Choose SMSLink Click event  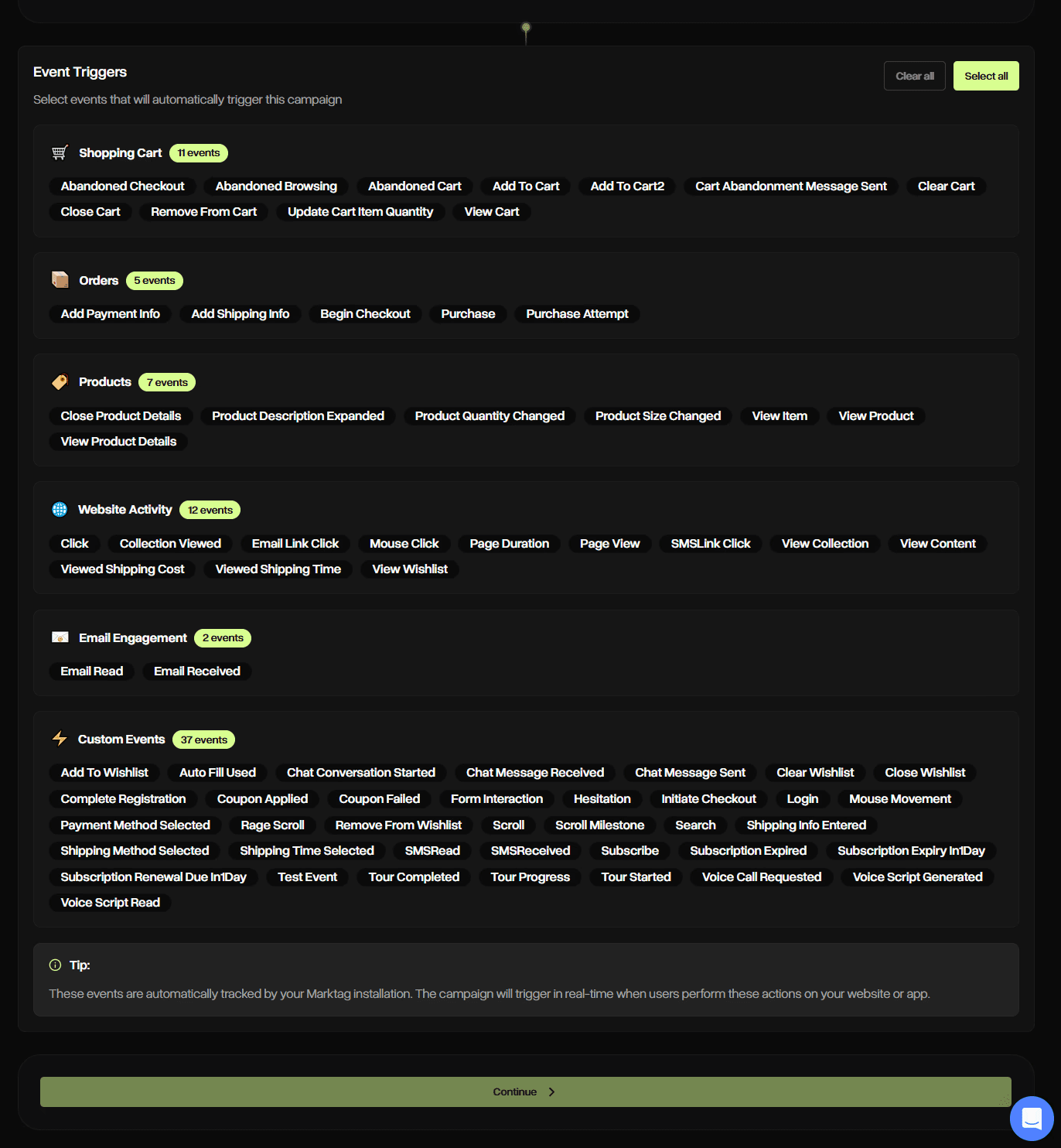(x=711, y=544)
